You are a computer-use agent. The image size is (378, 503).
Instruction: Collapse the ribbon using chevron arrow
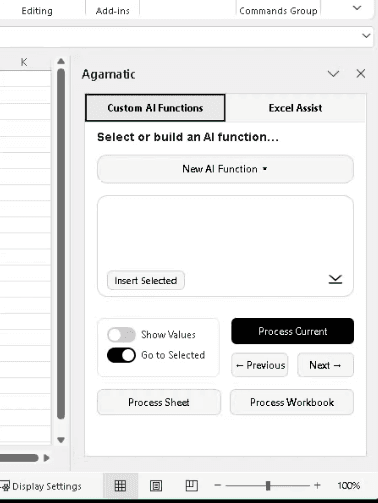[x=357, y=8]
